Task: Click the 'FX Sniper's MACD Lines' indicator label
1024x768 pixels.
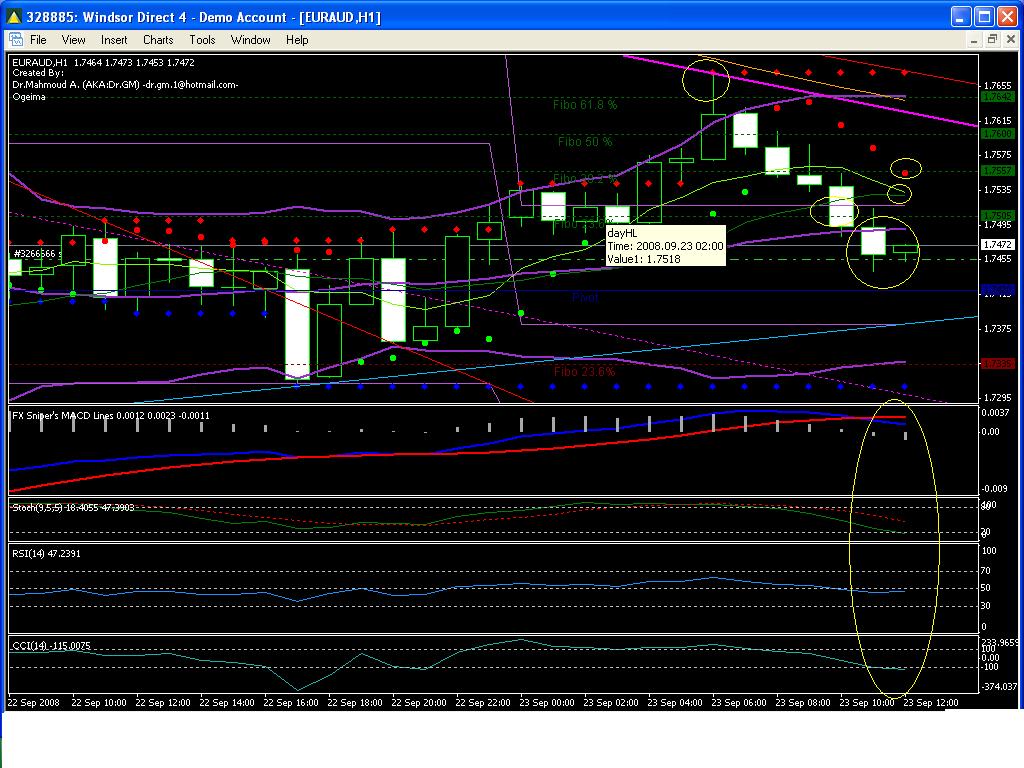Action: [x=110, y=415]
